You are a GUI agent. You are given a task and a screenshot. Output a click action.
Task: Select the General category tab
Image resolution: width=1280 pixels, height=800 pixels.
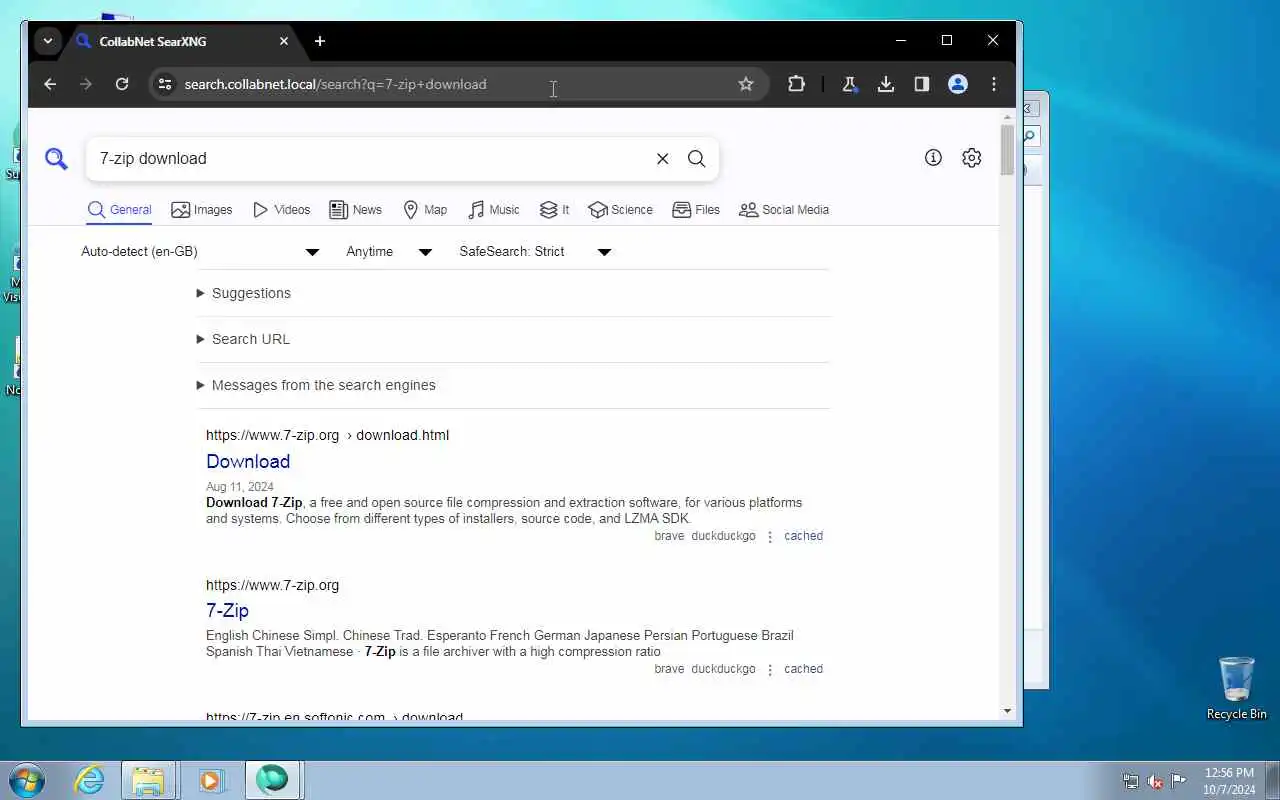(x=119, y=209)
